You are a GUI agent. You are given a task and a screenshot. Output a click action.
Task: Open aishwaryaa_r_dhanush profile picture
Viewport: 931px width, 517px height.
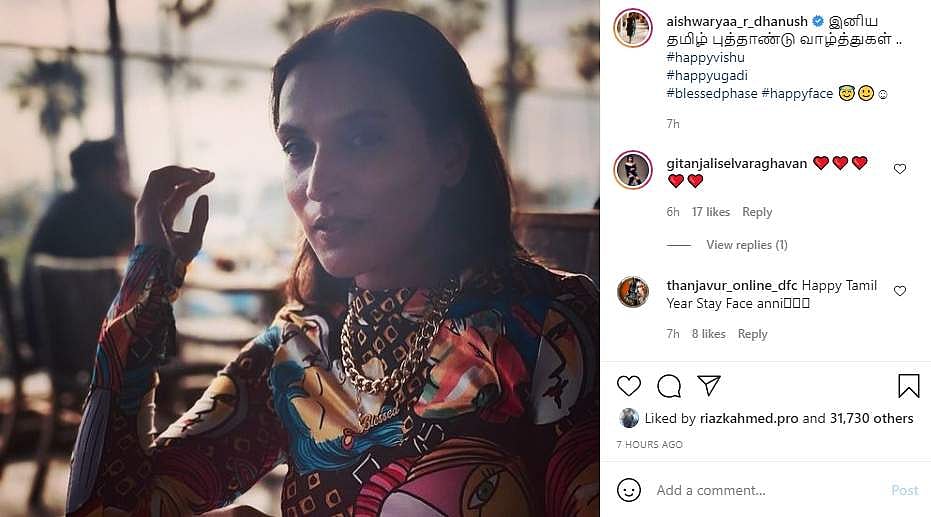[x=633, y=28]
